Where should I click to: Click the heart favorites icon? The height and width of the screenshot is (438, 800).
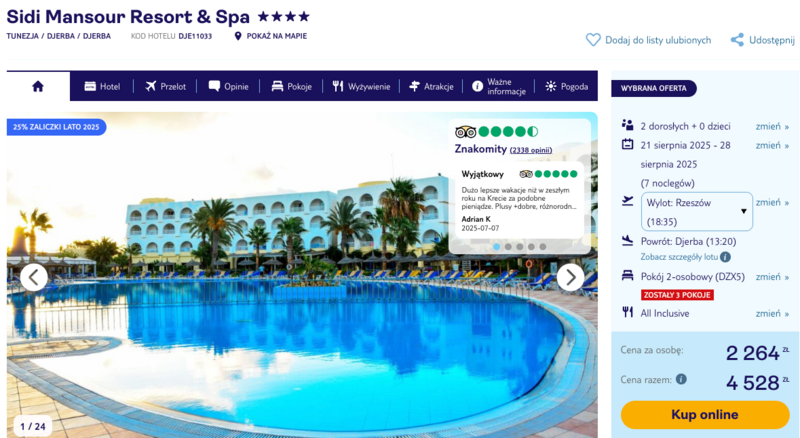tap(593, 40)
